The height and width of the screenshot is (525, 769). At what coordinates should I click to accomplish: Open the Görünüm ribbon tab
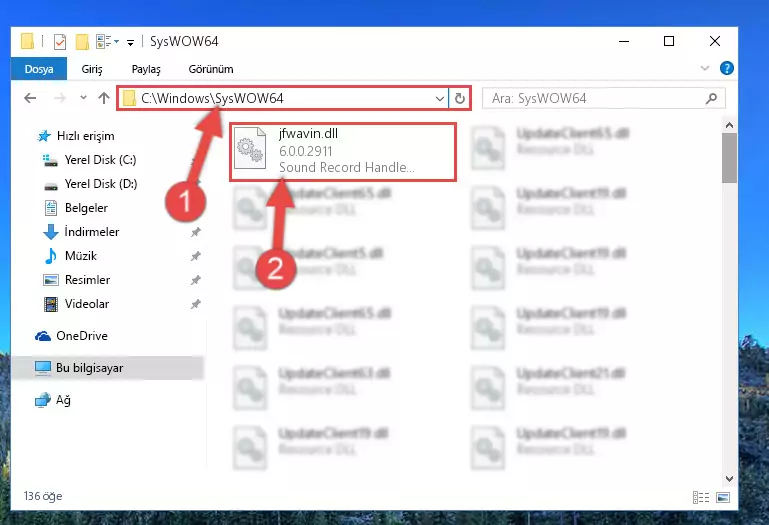coord(211,69)
